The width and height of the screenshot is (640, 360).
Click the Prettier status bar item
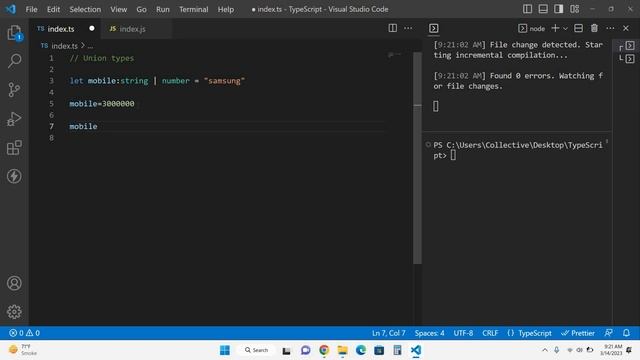point(578,333)
